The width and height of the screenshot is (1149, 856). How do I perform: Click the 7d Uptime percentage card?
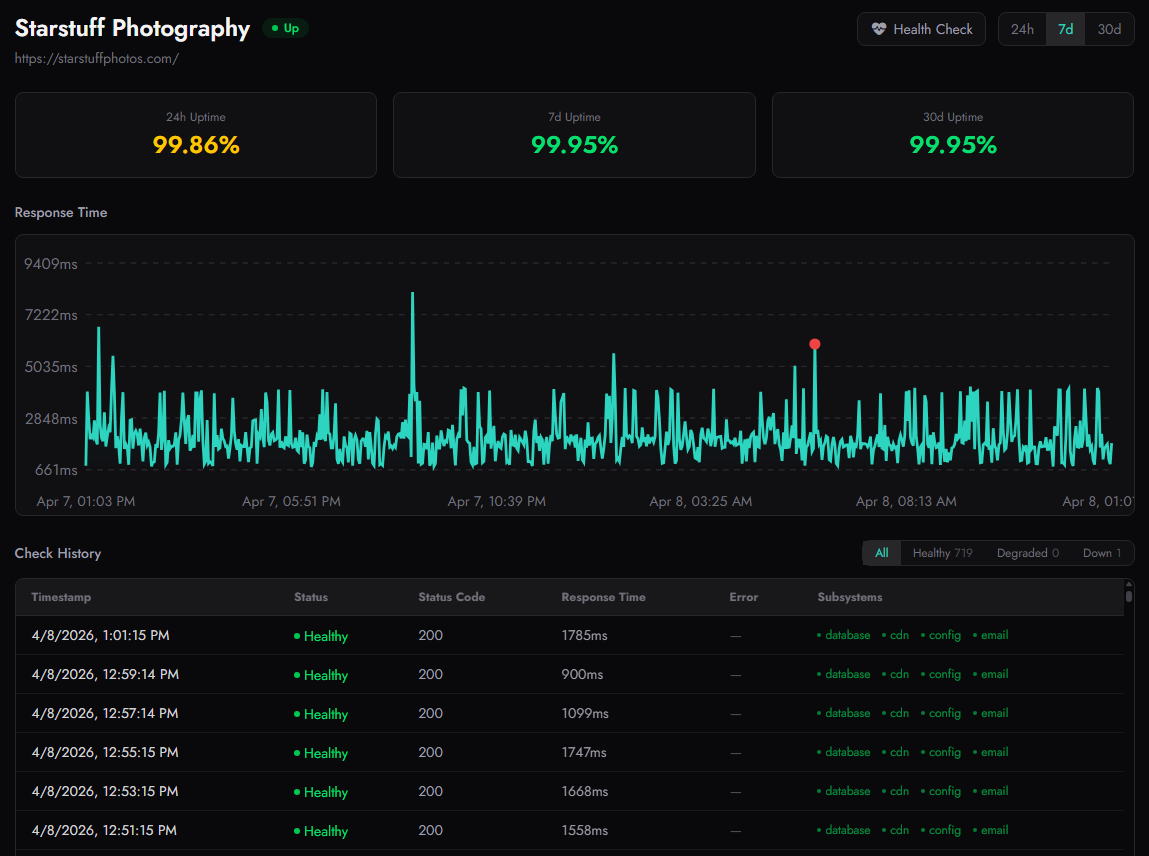[x=574, y=135]
